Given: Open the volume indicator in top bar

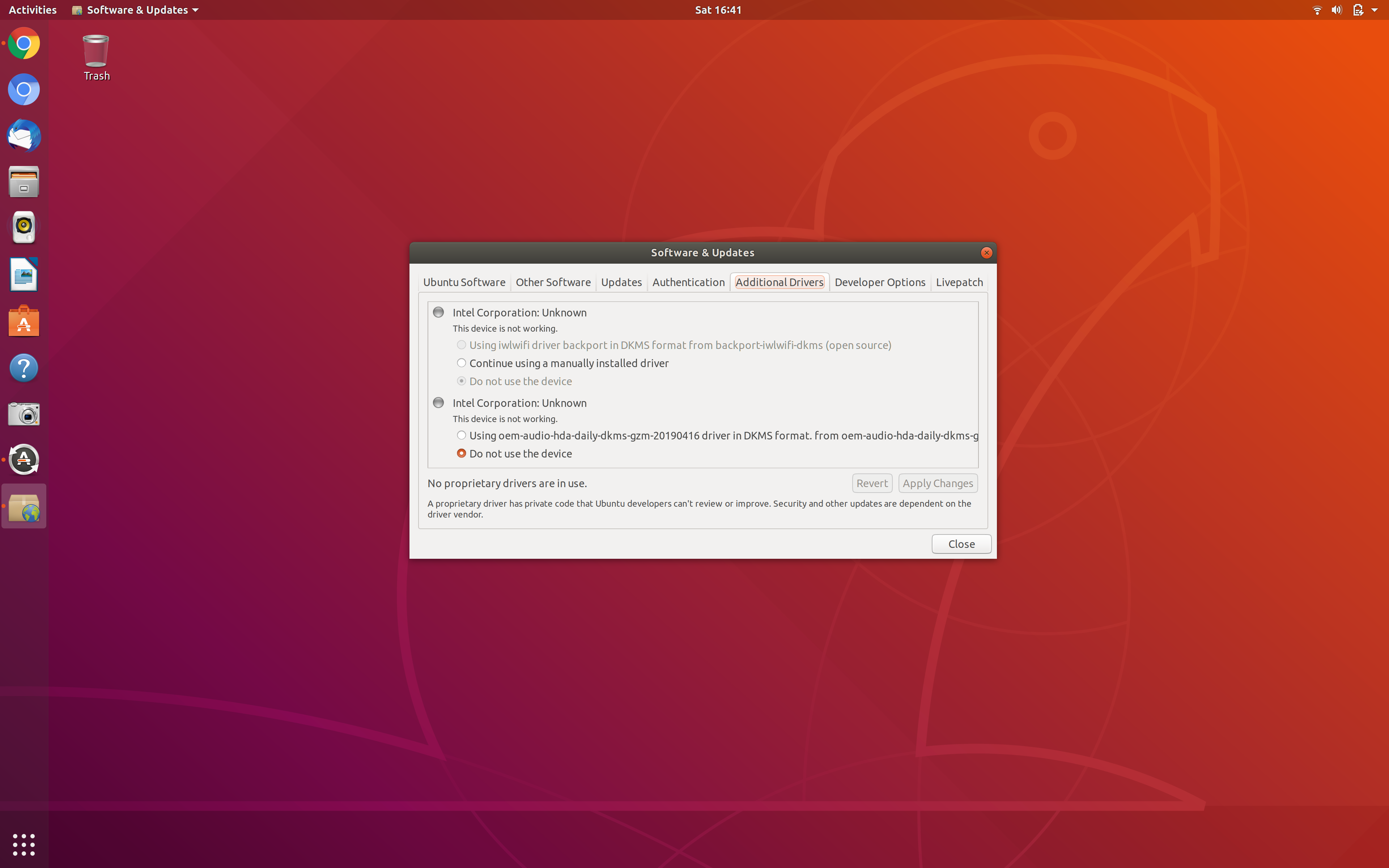Looking at the screenshot, I should 1337,10.
